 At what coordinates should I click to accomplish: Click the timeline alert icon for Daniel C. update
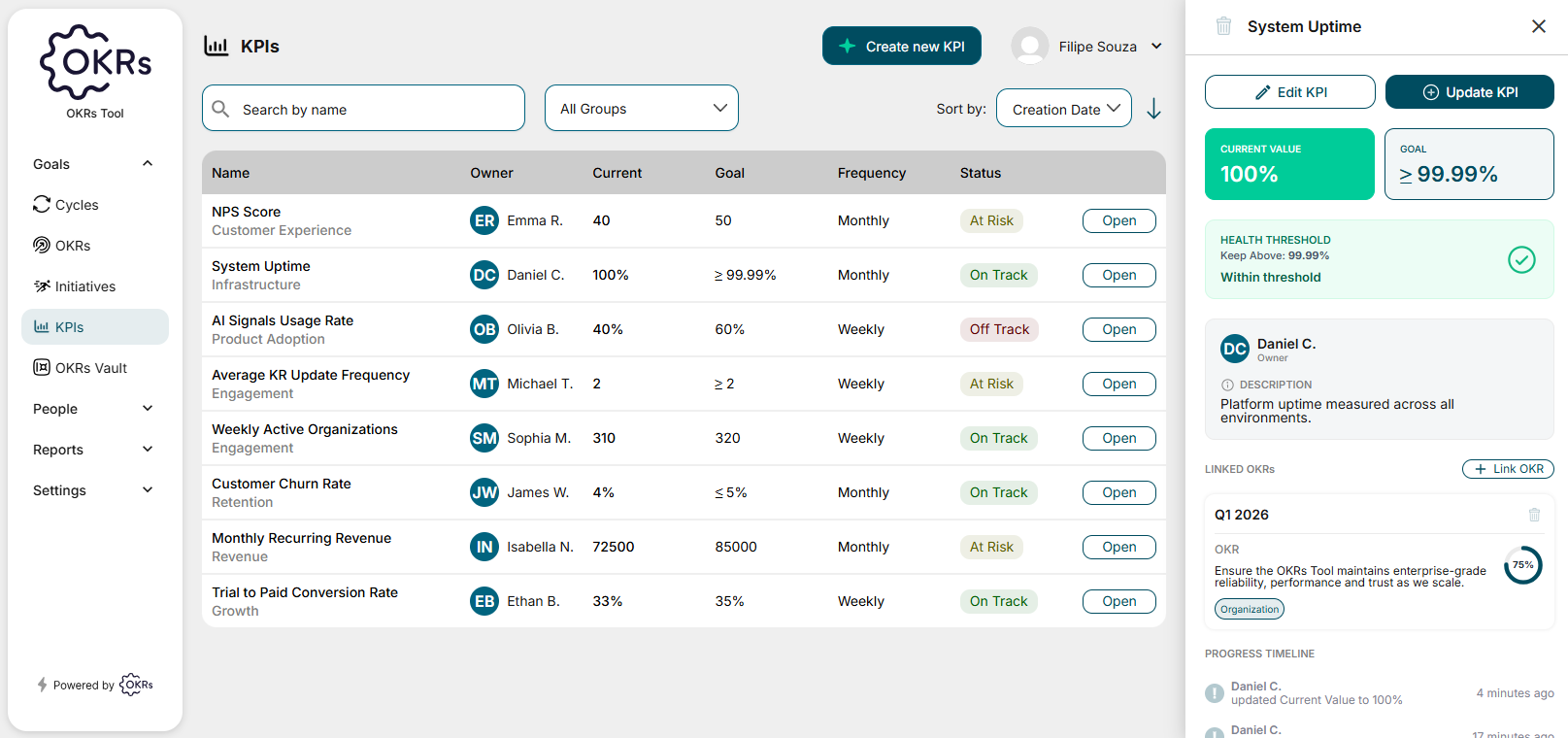[1215, 693]
